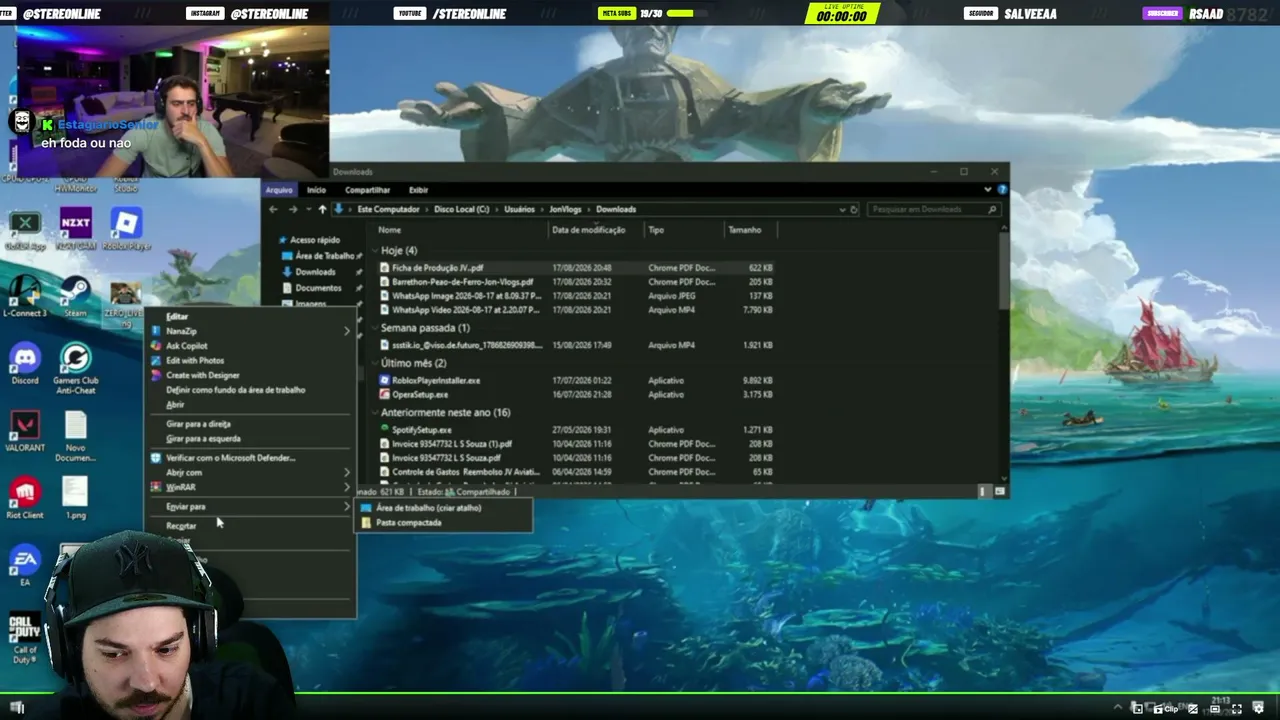Open the Compartilhar ribbon tab
This screenshot has height=720, width=1280.
click(x=367, y=190)
